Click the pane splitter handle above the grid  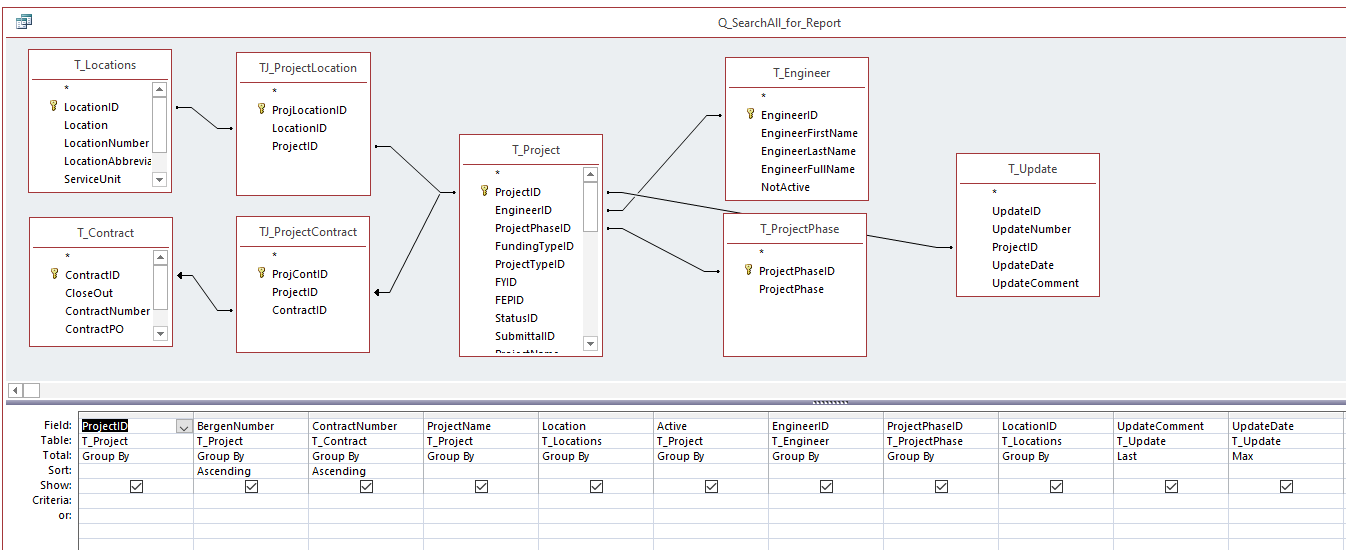click(830, 402)
